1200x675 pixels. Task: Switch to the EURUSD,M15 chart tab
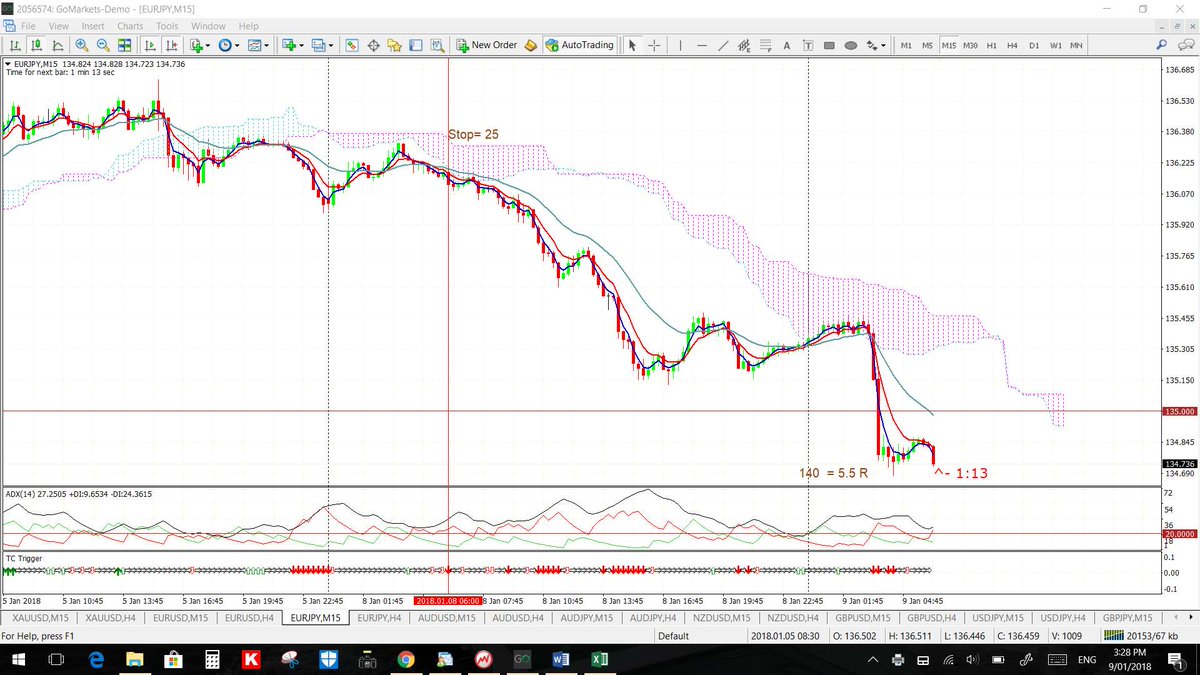coord(180,618)
